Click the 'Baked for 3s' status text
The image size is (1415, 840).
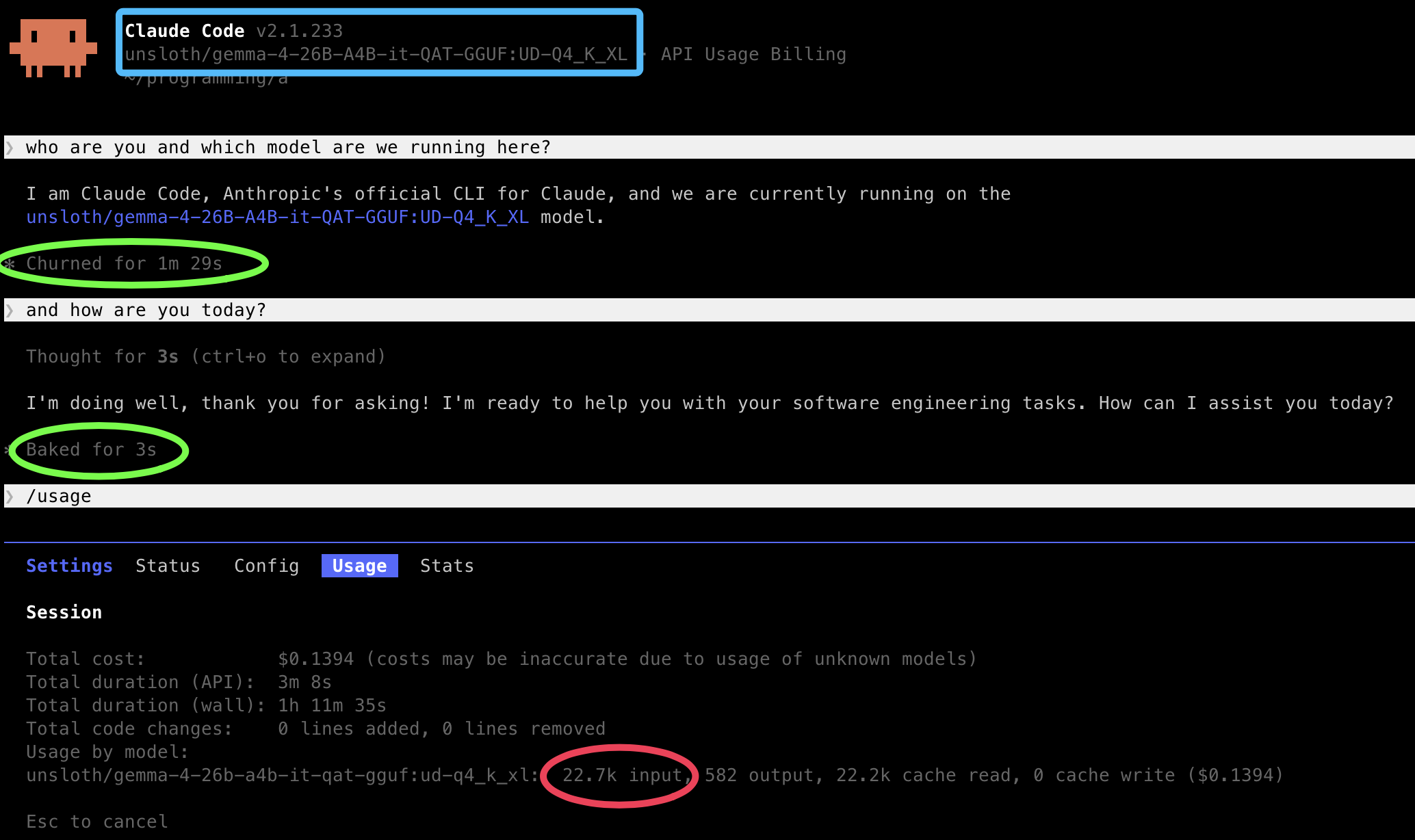[x=91, y=449]
